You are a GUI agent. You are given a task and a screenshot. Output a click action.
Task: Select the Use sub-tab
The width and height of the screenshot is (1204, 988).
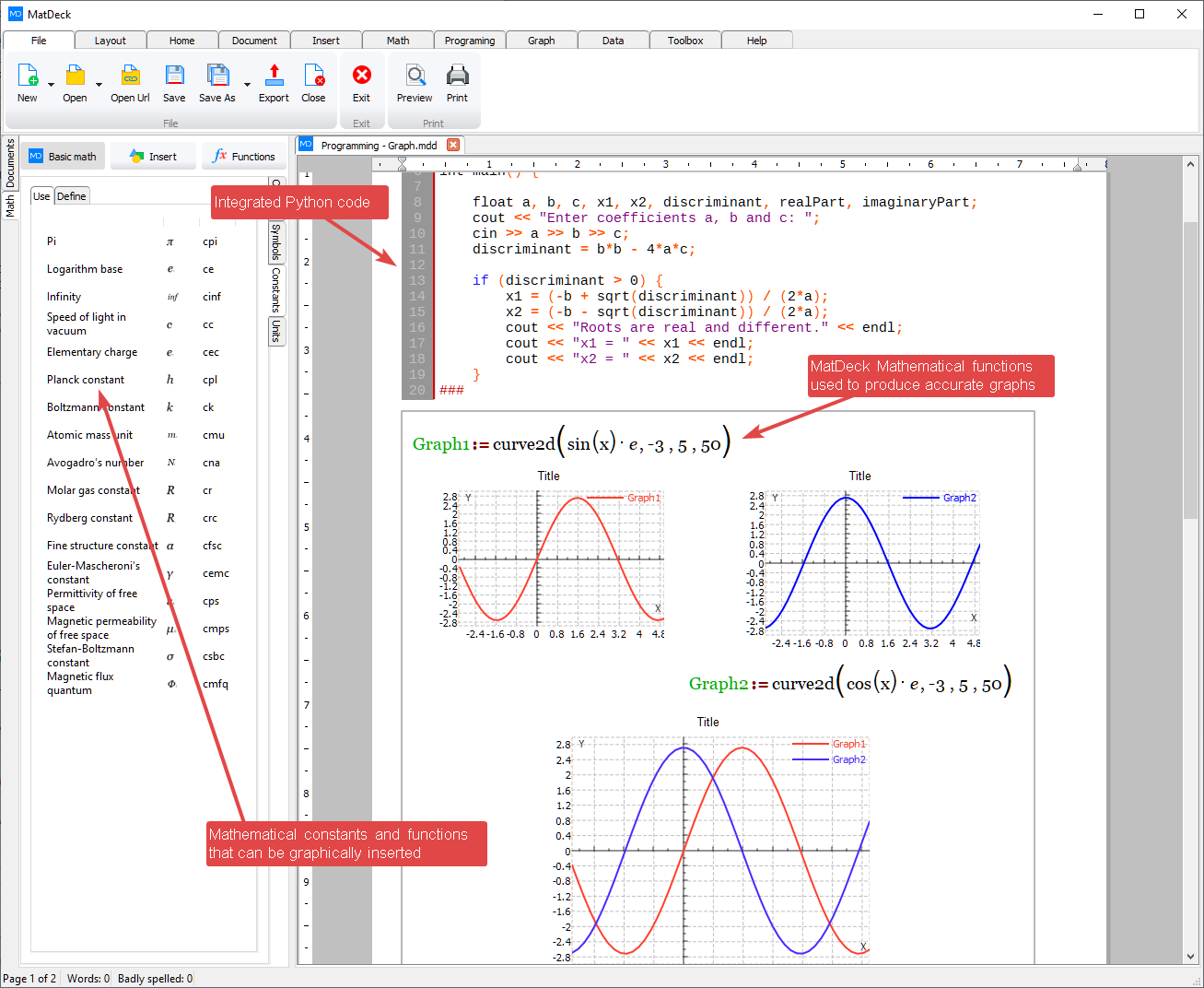tap(41, 195)
